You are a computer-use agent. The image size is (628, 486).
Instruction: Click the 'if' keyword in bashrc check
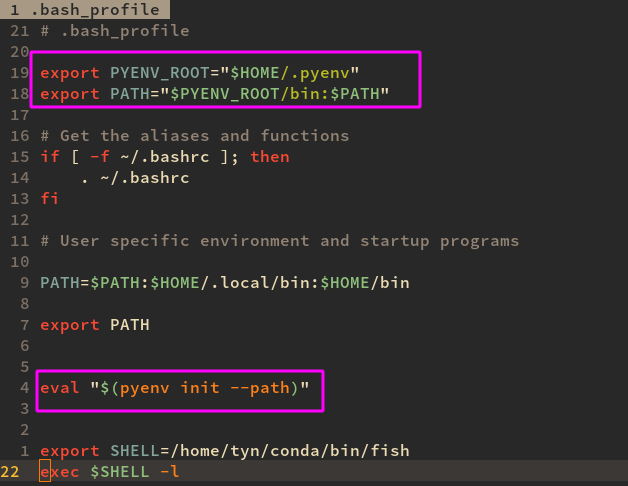(50, 157)
